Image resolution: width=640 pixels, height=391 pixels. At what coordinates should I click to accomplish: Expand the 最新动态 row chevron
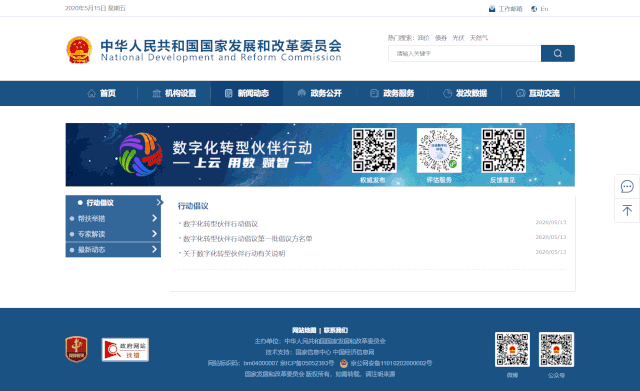(154, 249)
